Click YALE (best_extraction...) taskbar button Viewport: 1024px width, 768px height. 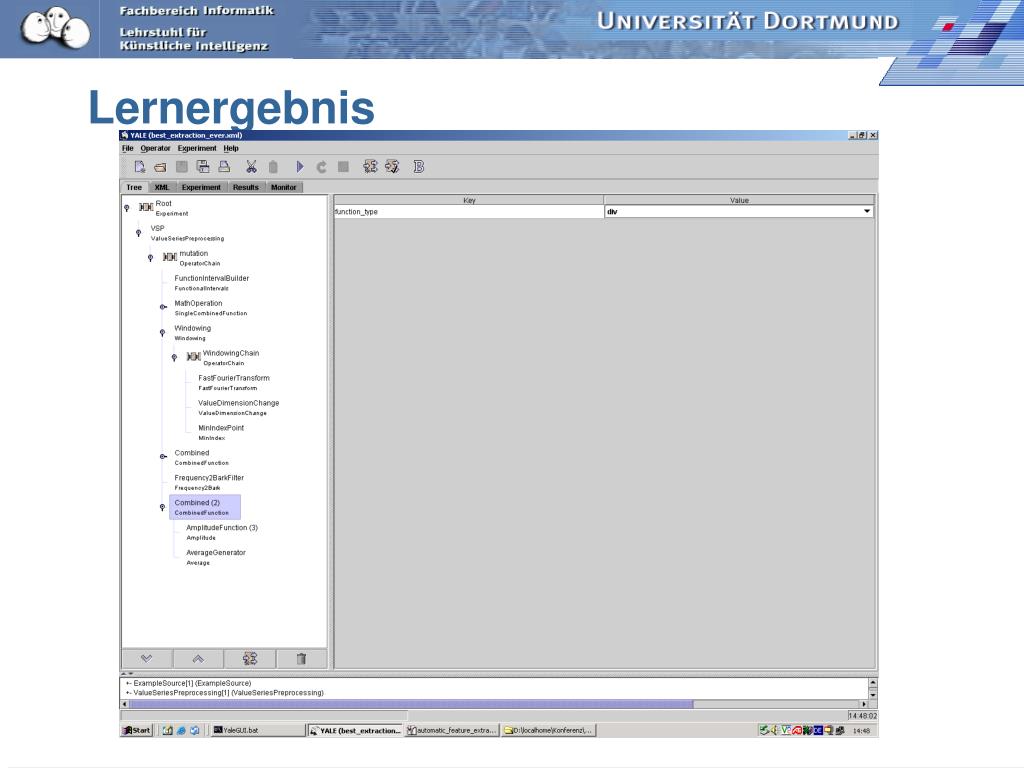click(x=355, y=730)
